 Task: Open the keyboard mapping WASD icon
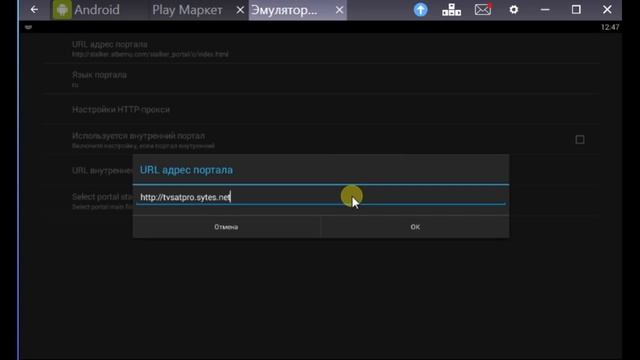tap(451, 10)
